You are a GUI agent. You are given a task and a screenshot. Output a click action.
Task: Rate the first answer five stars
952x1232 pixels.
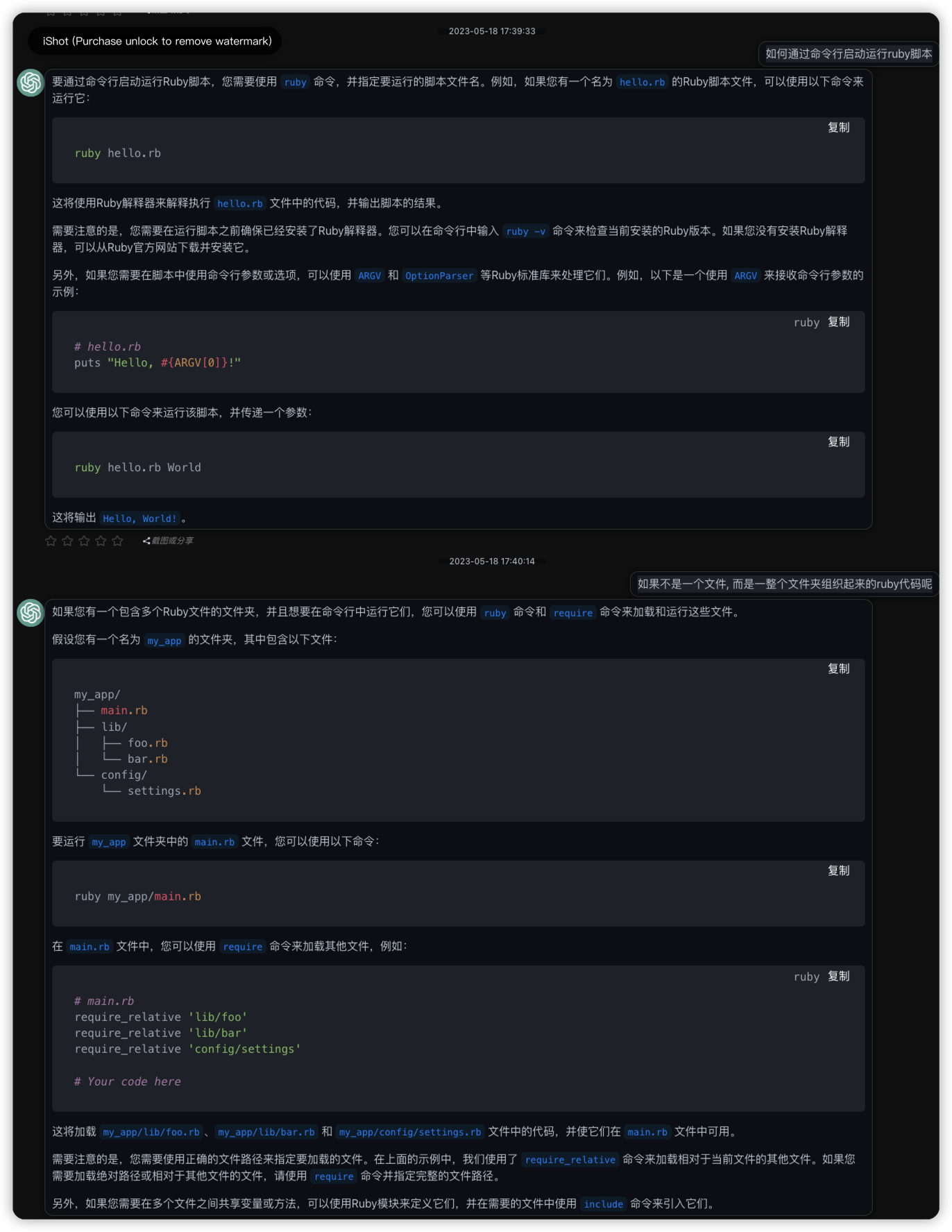click(x=117, y=541)
